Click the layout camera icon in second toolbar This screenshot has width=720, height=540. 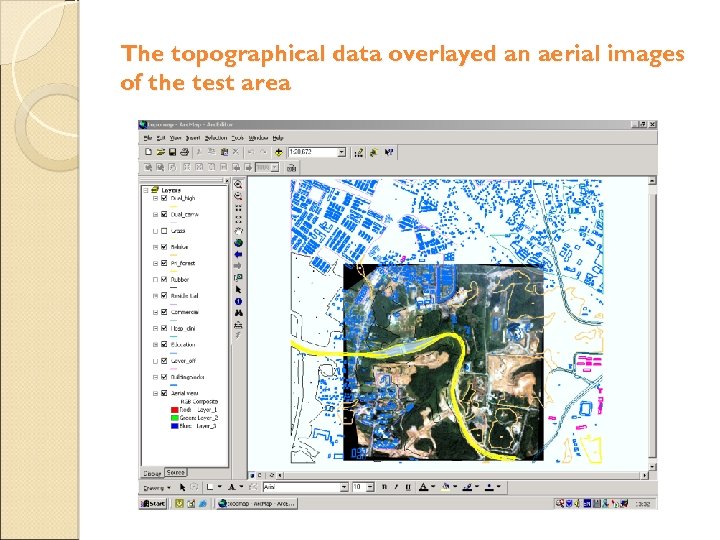pyautogui.click(x=291, y=168)
